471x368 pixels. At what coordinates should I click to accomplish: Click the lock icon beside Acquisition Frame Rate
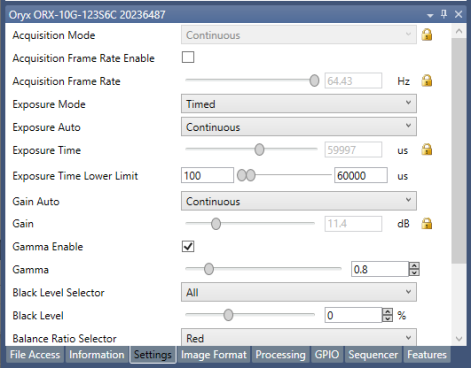click(x=427, y=80)
